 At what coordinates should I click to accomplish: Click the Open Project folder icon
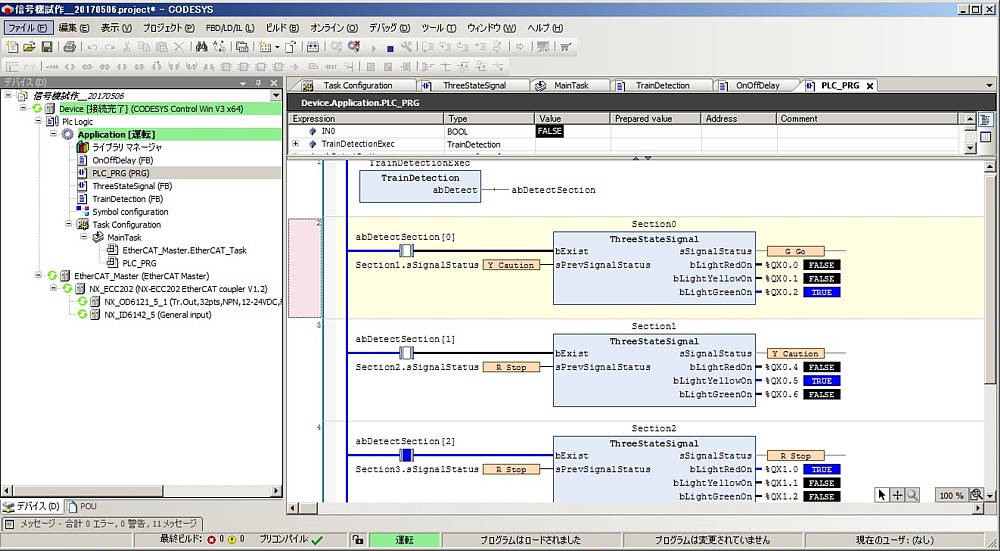29,47
